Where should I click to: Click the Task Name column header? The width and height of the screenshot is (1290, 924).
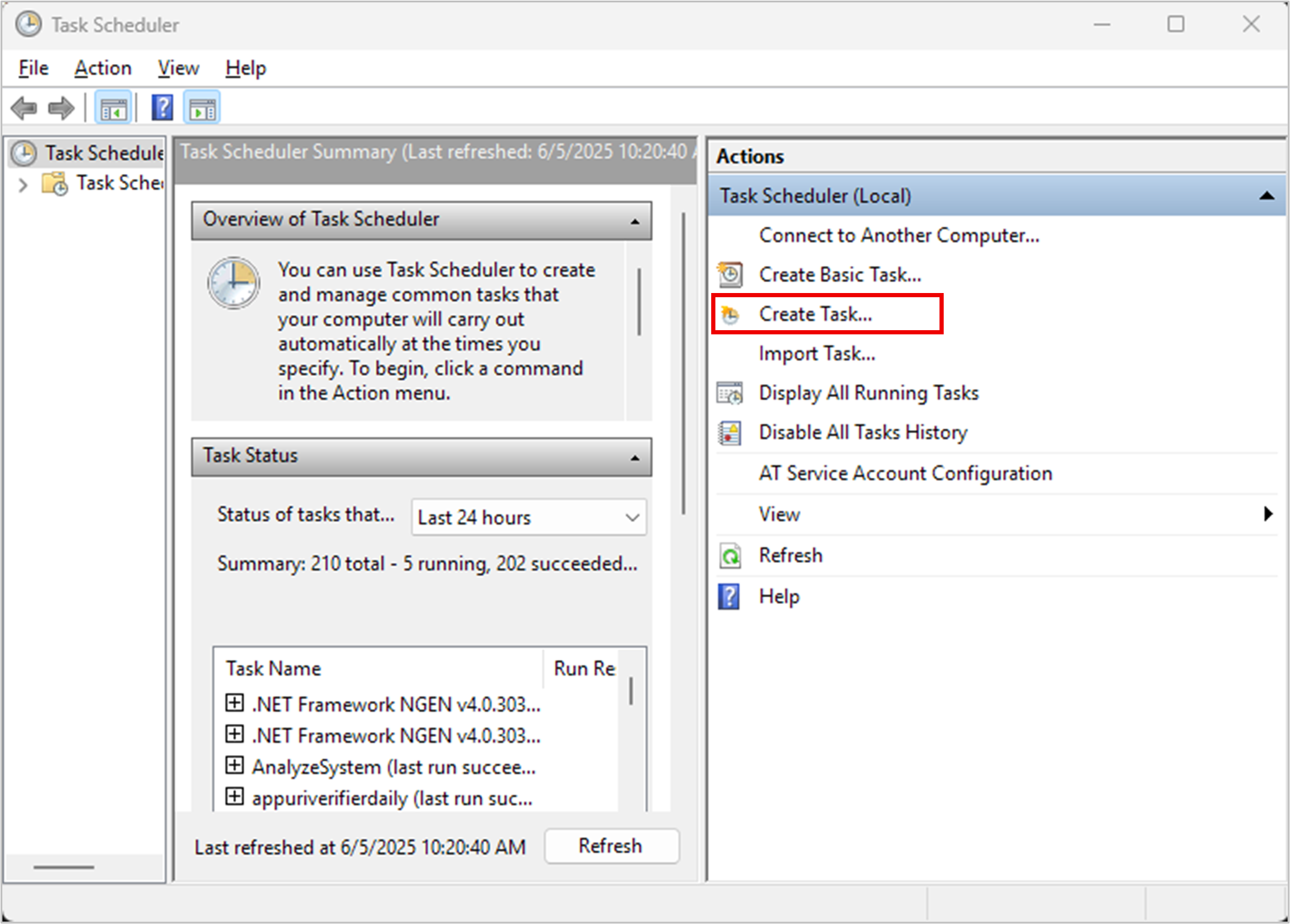point(377,668)
